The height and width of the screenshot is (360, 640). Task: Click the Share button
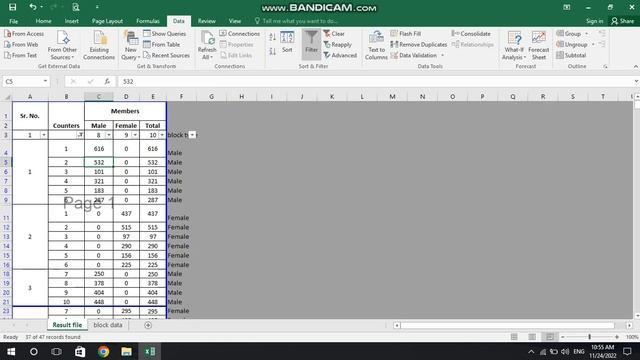[x=623, y=21]
